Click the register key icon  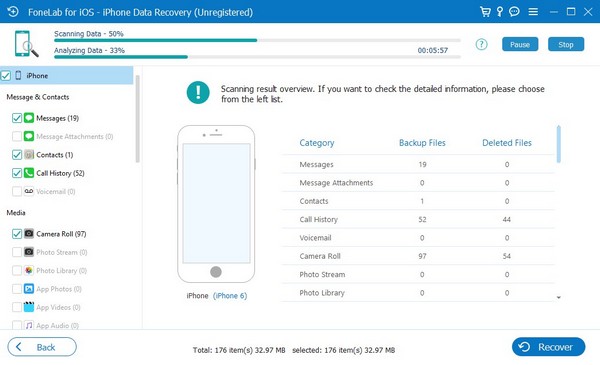(500, 12)
